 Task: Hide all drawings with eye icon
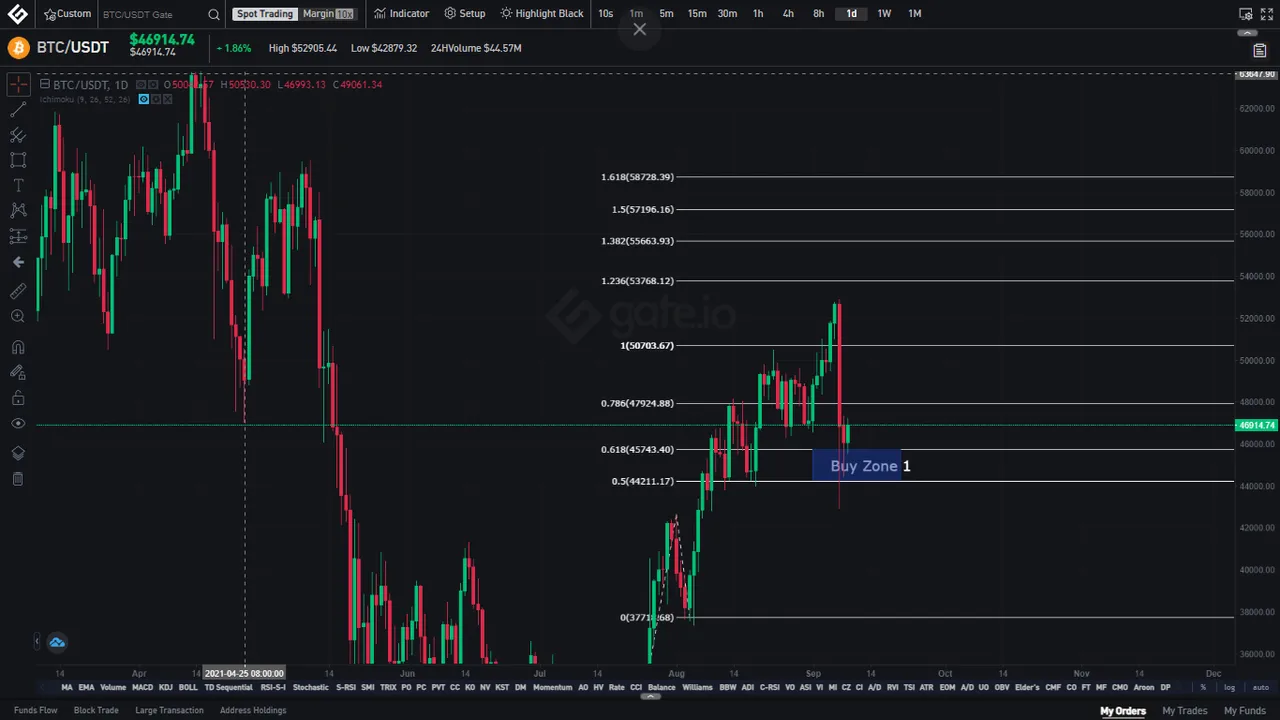(x=18, y=424)
